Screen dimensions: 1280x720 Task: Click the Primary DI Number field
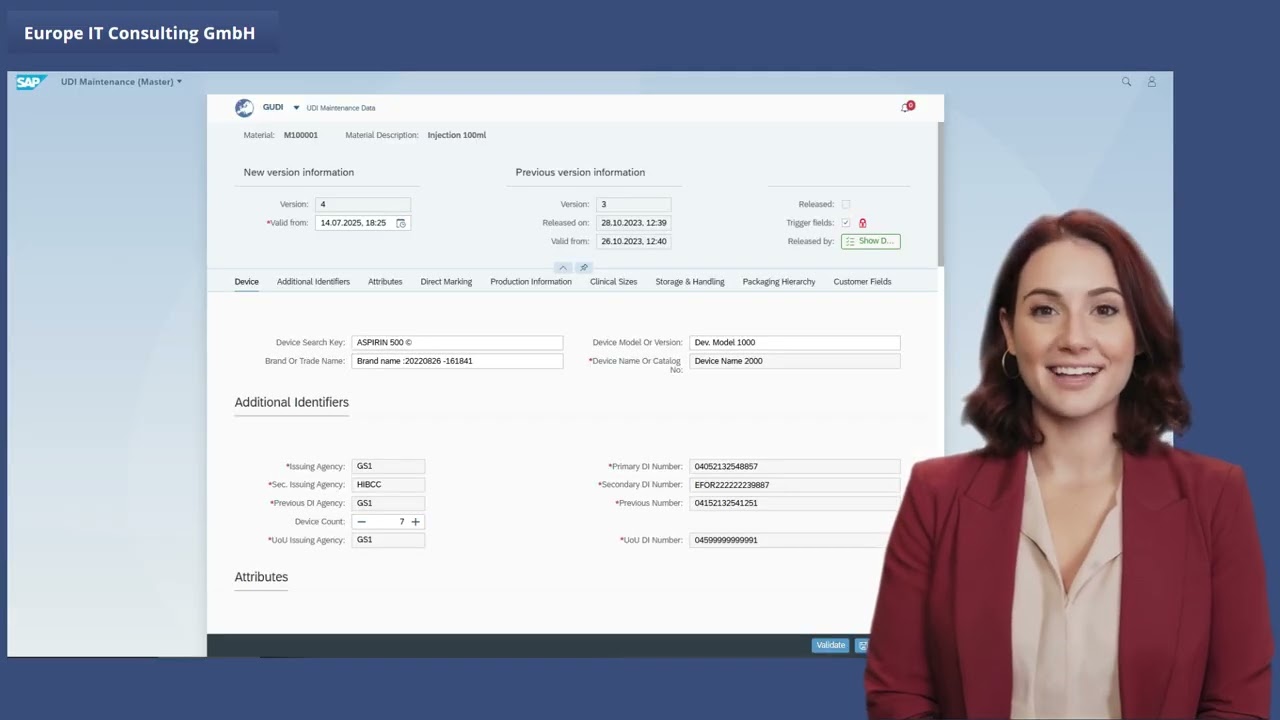pos(795,467)
